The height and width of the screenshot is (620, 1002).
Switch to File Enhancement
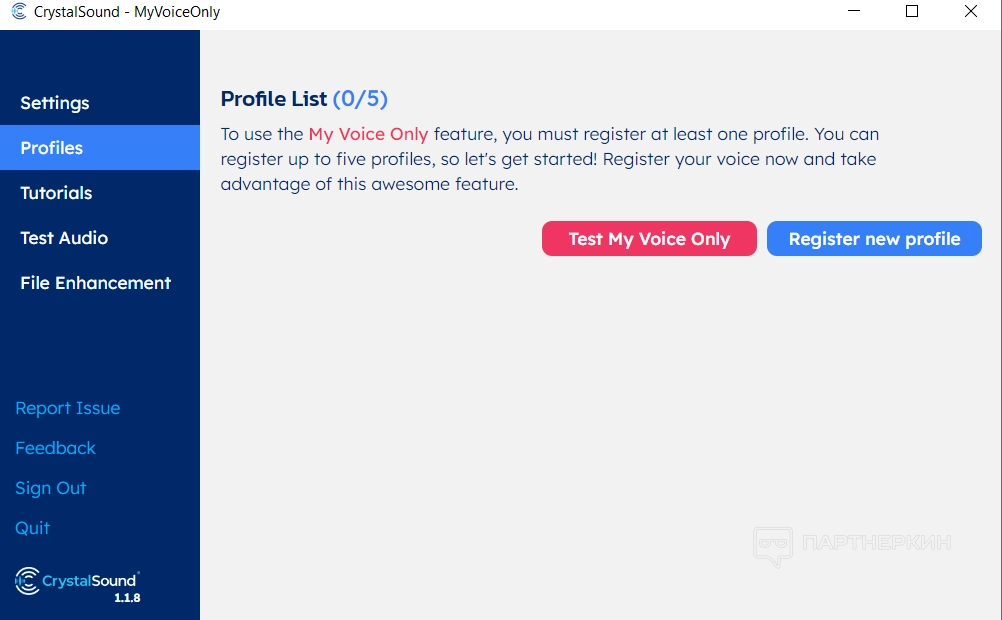point(96,283)
